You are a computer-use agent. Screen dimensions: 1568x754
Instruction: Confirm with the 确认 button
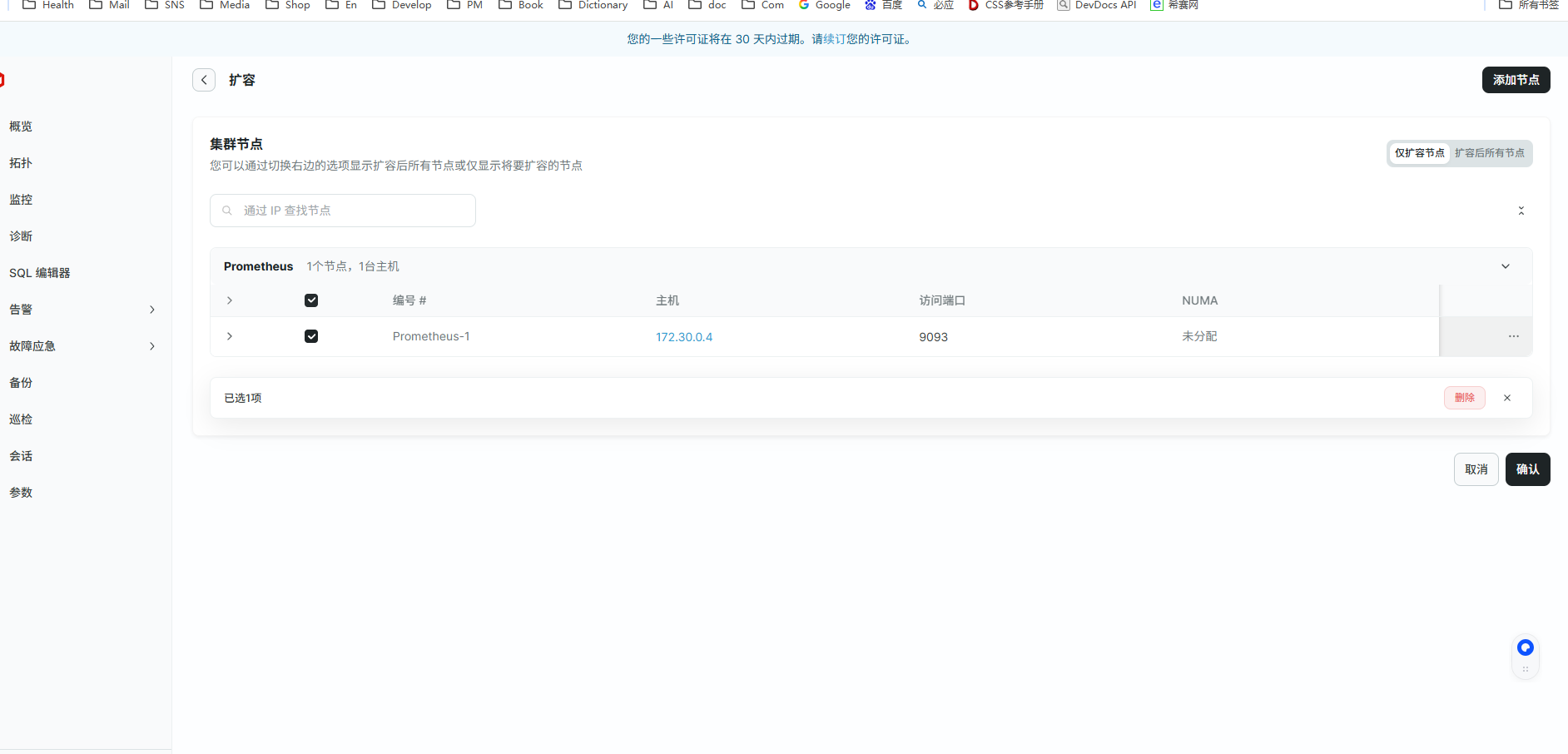click(1527, 469)
